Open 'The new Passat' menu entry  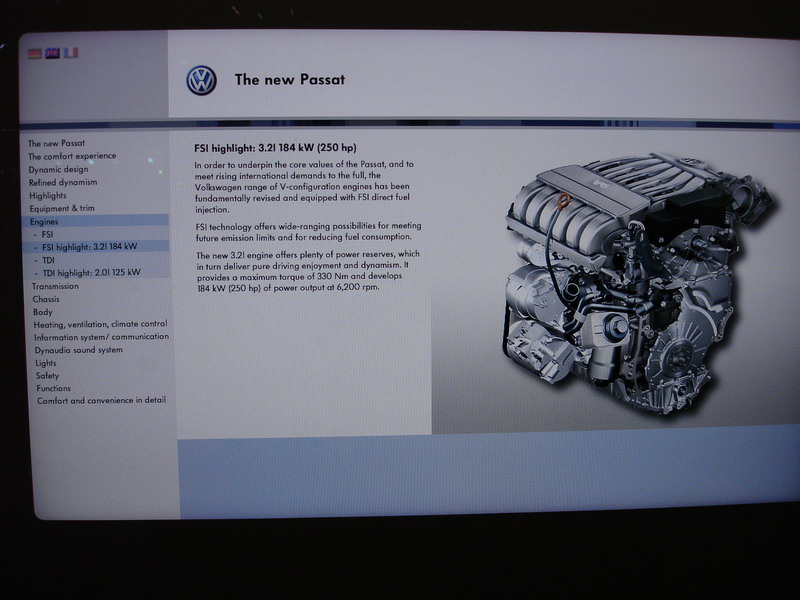pyautogui.click(x=56, y=143)
